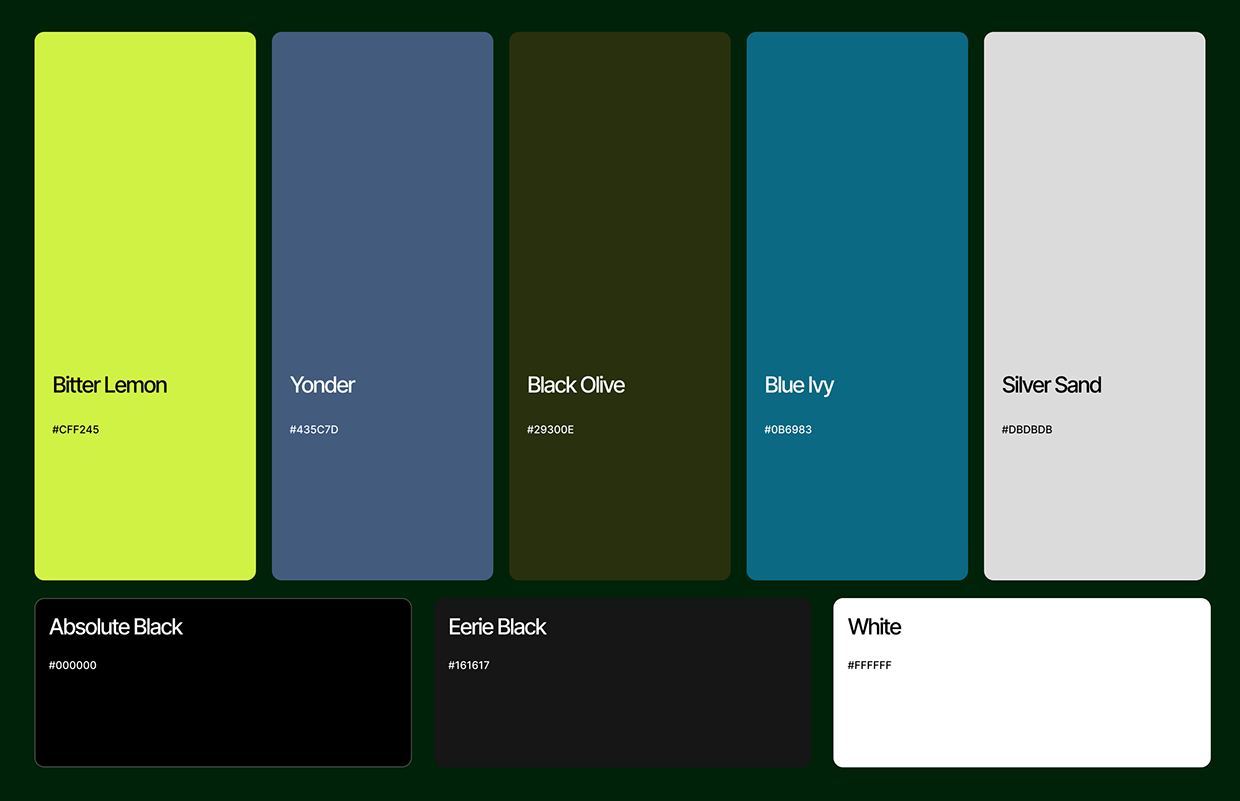Click the hex code #161617
This screenshot has width=1240, height=801.
pos(469,665)
